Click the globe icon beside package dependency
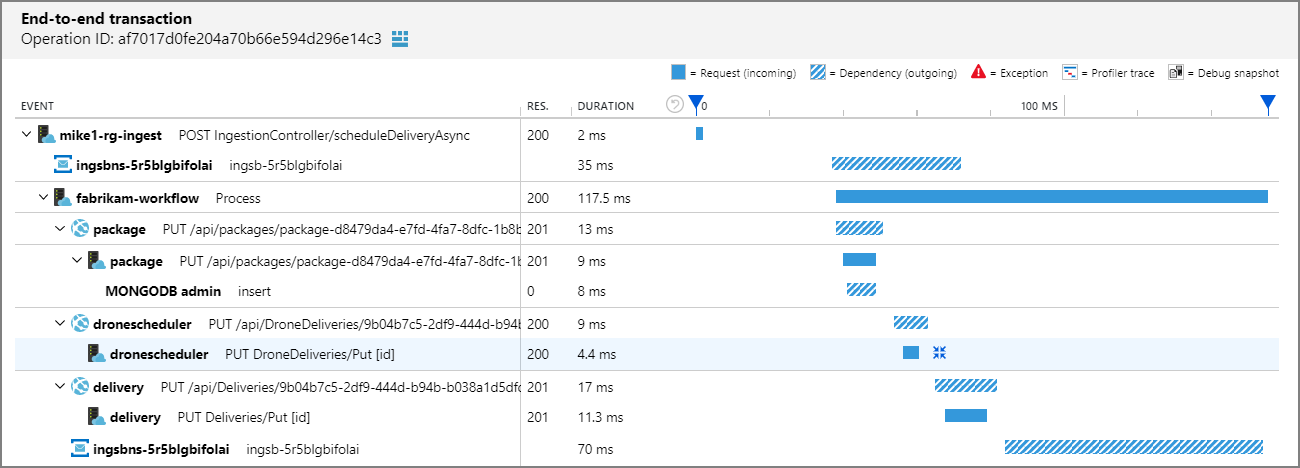Image resolution: width=1300 pixels, height=468 pixels. (x=79, y=229)
